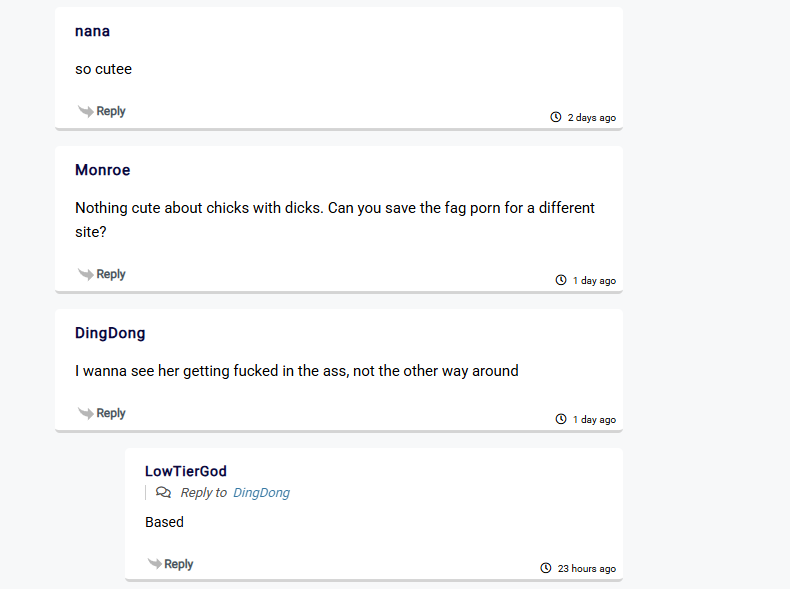Click the clock icon on DingDong's comment timestamp

(x=561, y=419)
